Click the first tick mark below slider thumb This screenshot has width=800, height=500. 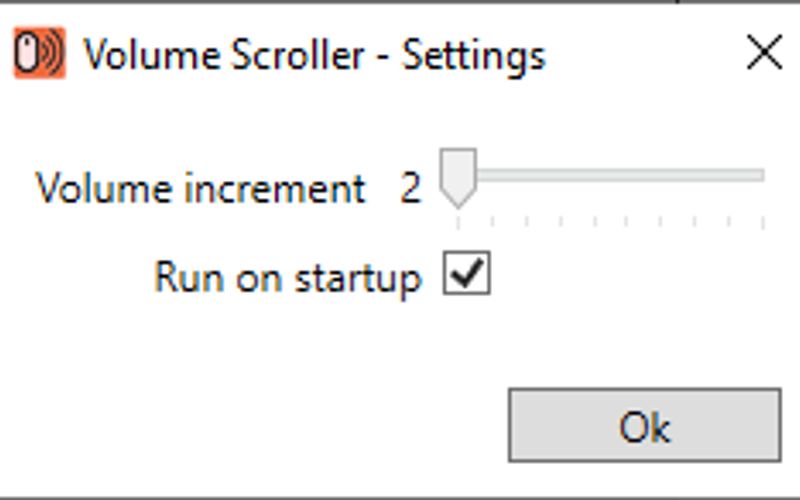point(458,220)
